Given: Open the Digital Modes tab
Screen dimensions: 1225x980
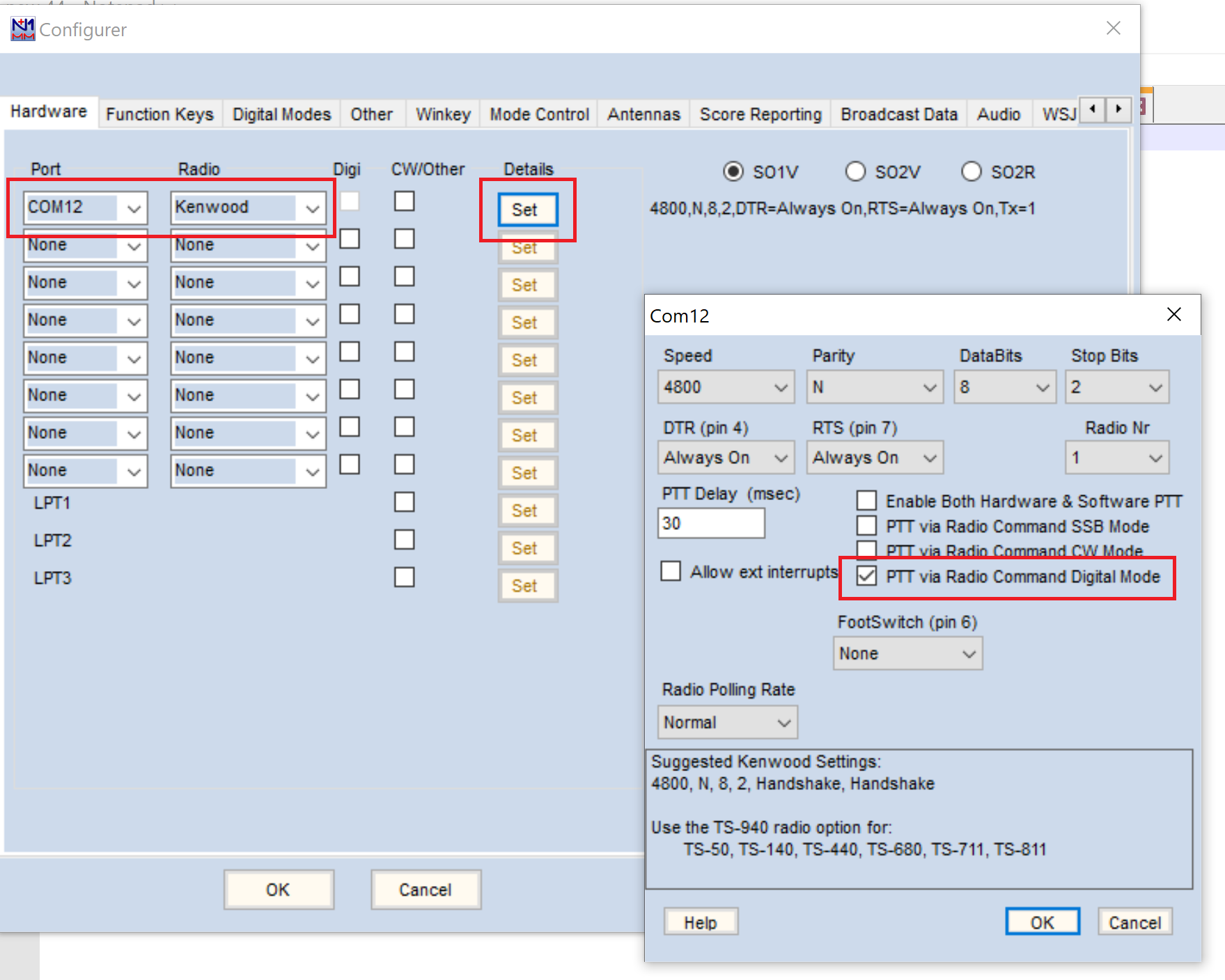Looking at the screenshot, I should pos(281,114).
